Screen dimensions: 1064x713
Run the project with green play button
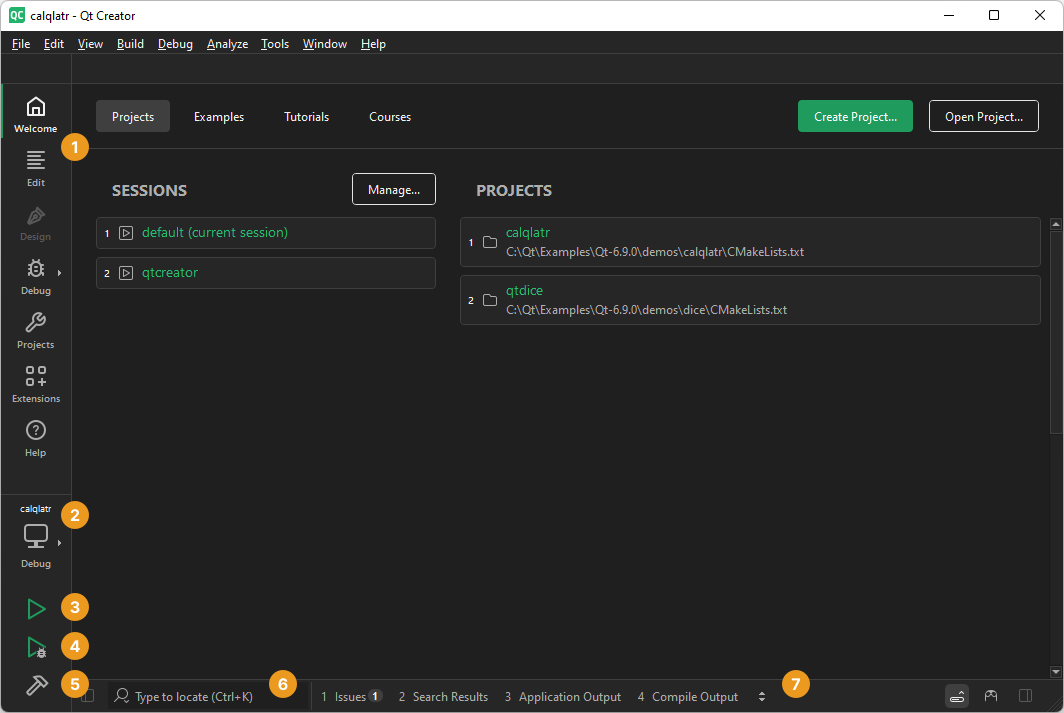(36, 609)
